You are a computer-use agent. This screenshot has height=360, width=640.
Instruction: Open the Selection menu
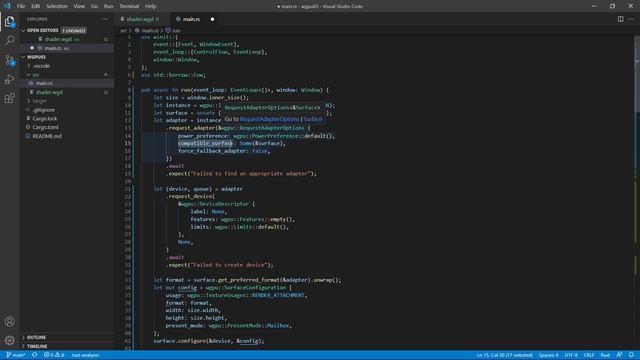pos(57,6)
